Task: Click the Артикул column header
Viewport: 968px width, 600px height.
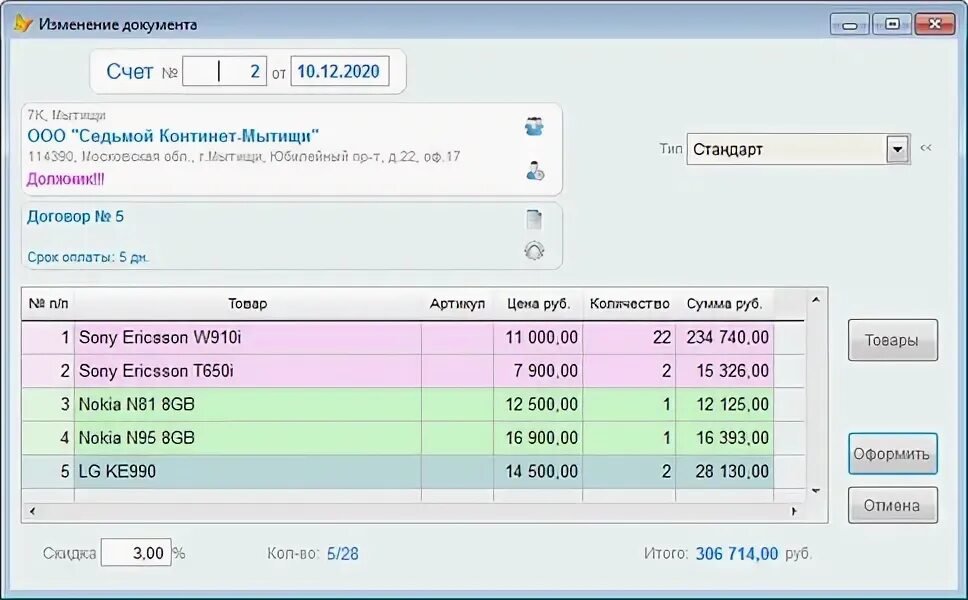Action: coord(457,304)
